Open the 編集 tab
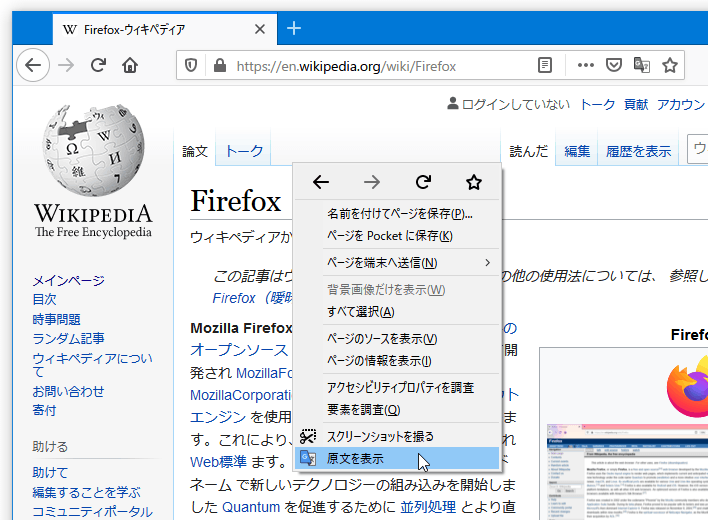Screen dimensions: 708x520 coord(577,151)
